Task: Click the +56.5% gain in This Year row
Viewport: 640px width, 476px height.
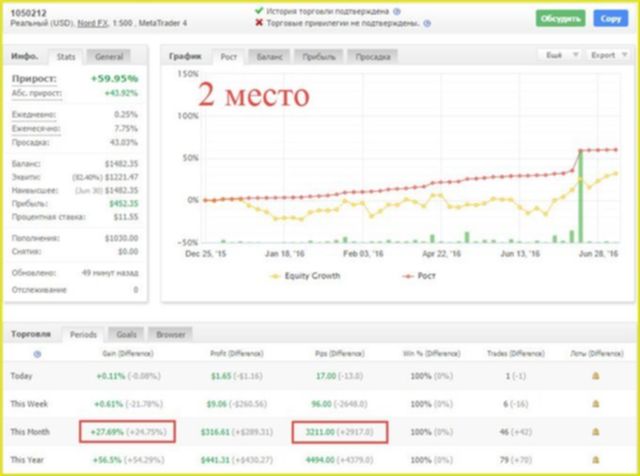Action: click(x=107, y=460)
